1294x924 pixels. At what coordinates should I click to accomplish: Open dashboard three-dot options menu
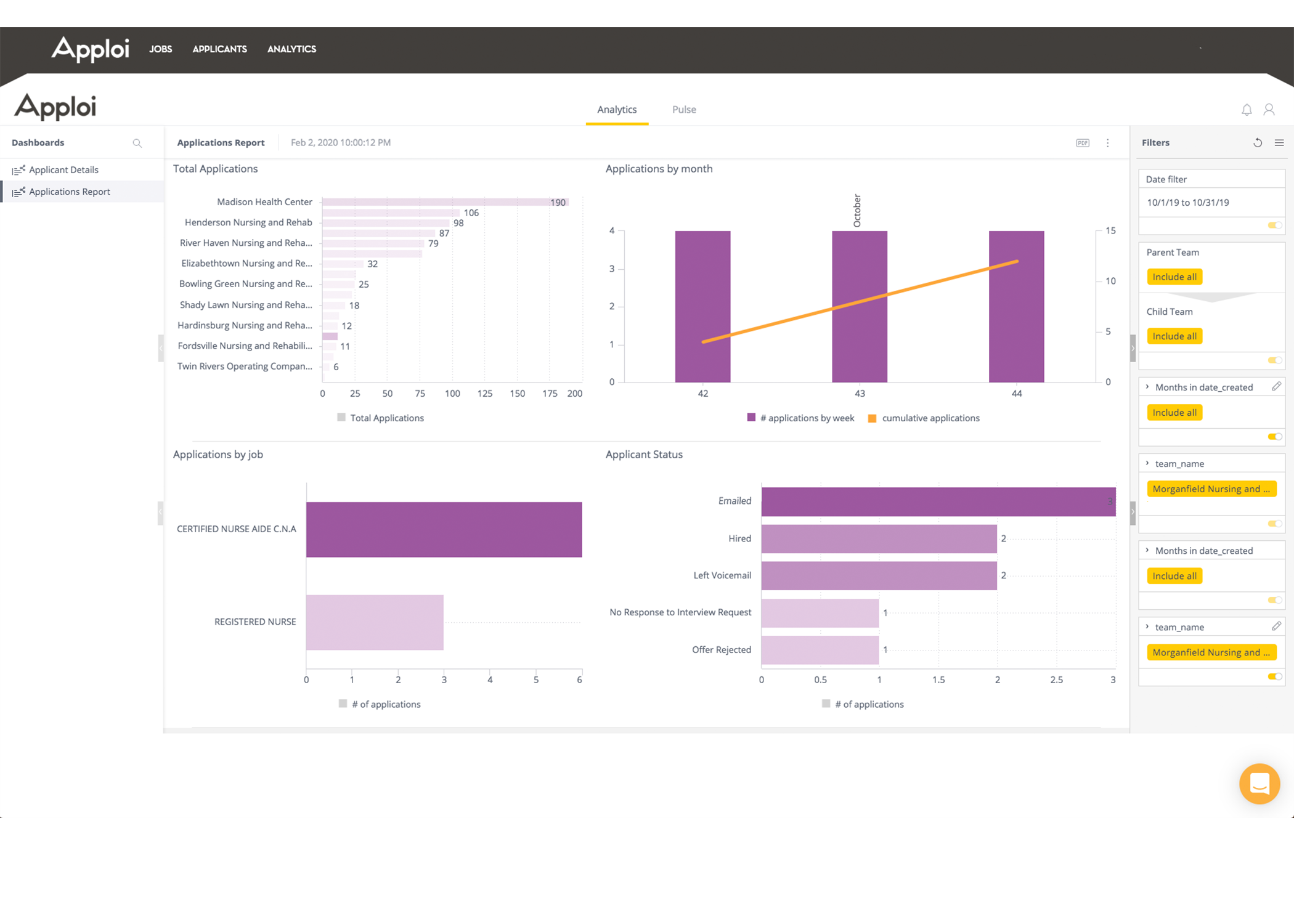coord(1107,143)
